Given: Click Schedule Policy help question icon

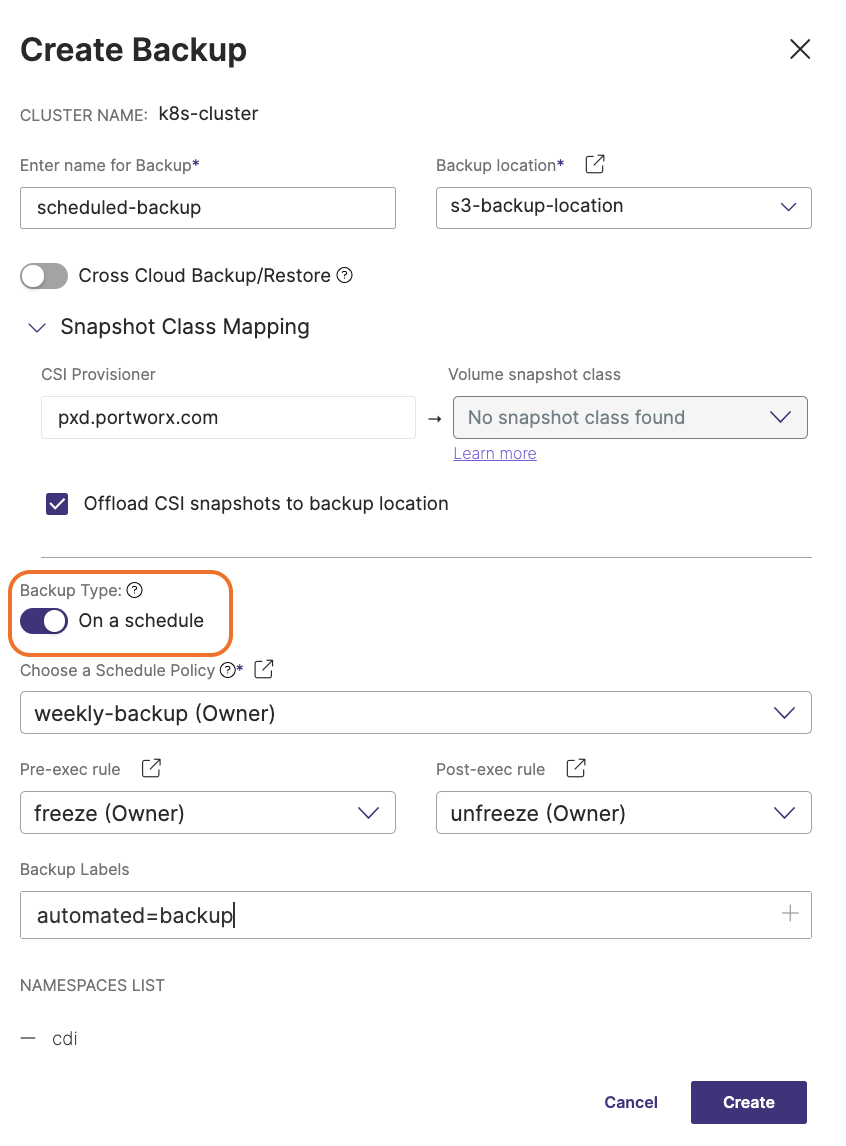Looking at the screenshot, I should [227, 670].
